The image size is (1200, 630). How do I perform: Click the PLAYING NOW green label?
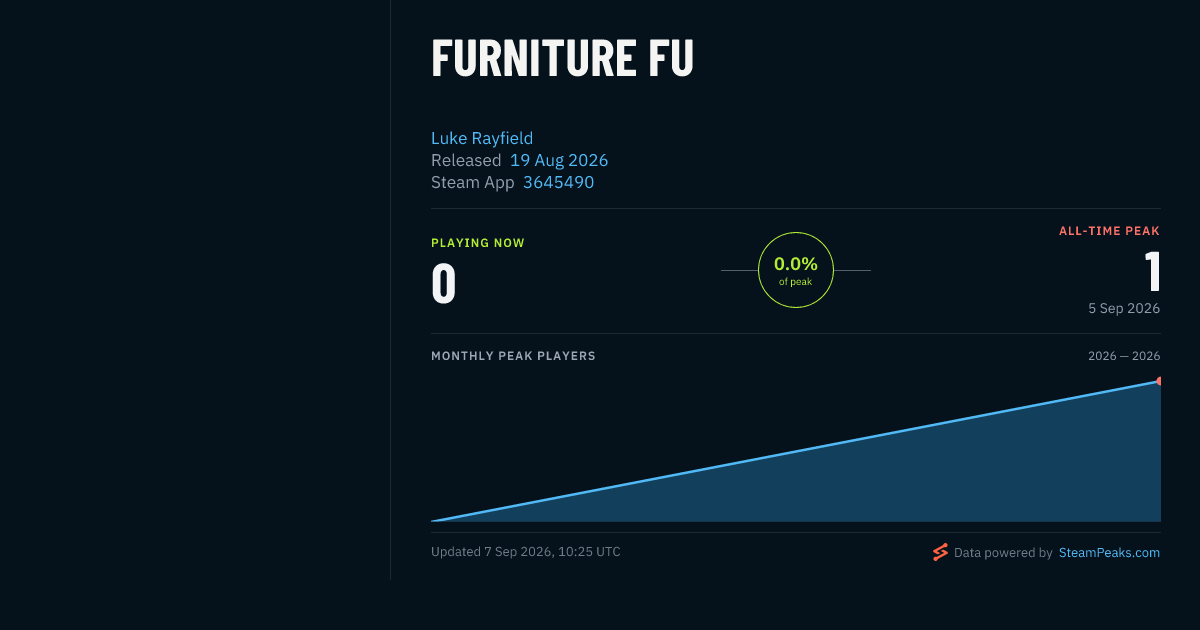coord(478,243)
